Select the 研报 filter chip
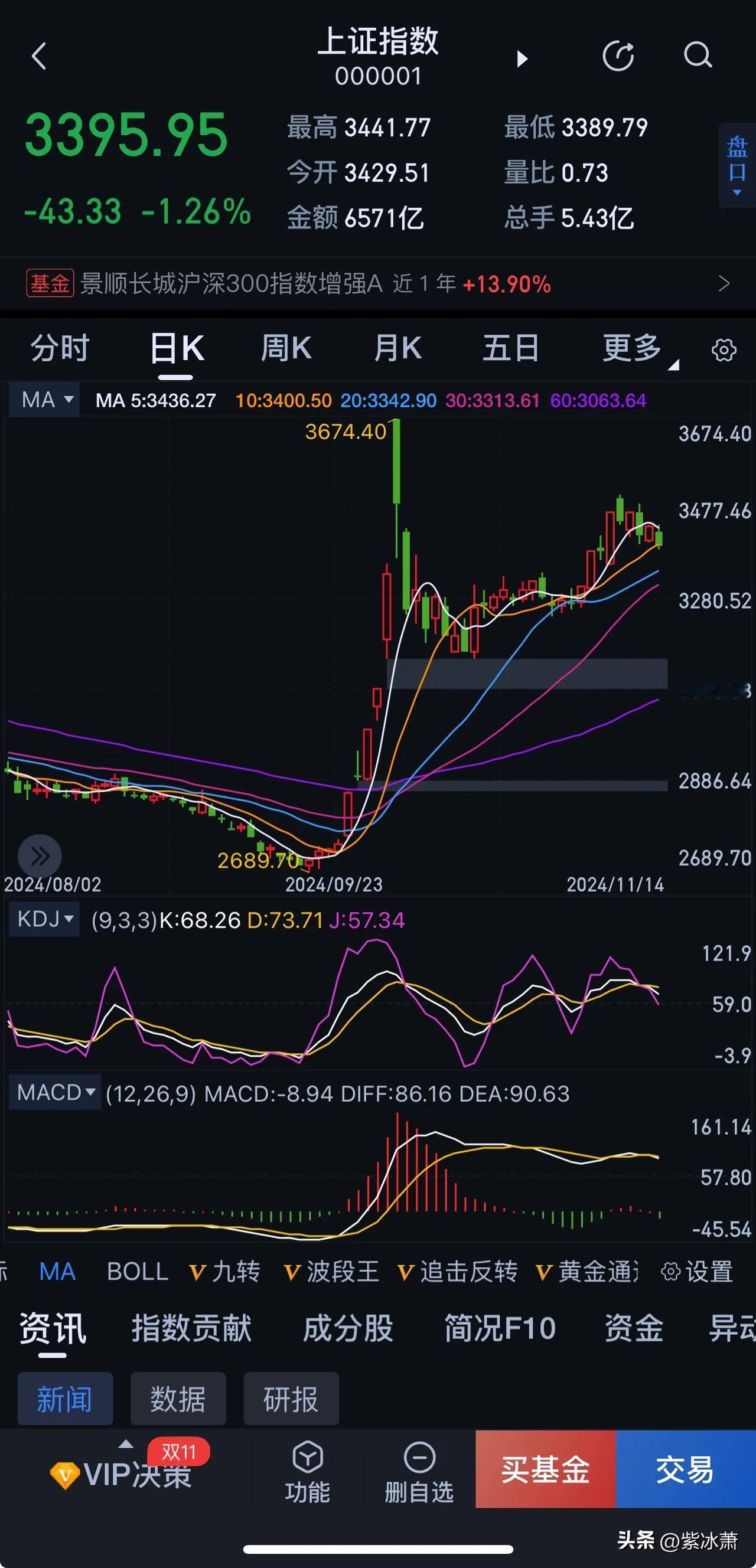 click(x=291, y=1399)
